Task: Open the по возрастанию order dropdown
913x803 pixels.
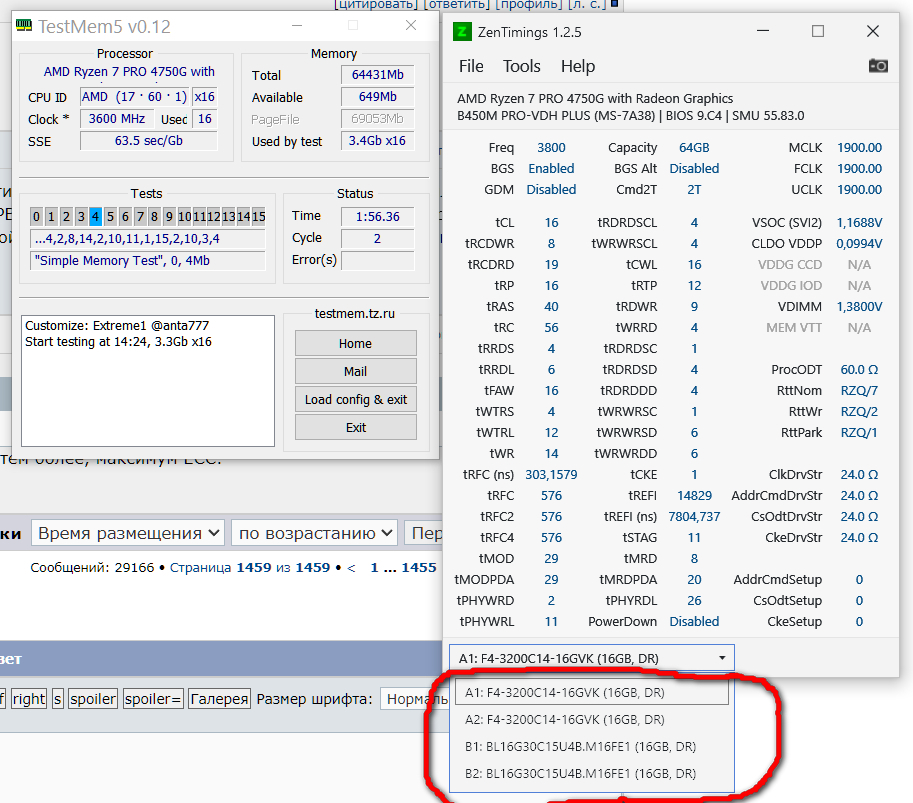Action: click(314, 533)
